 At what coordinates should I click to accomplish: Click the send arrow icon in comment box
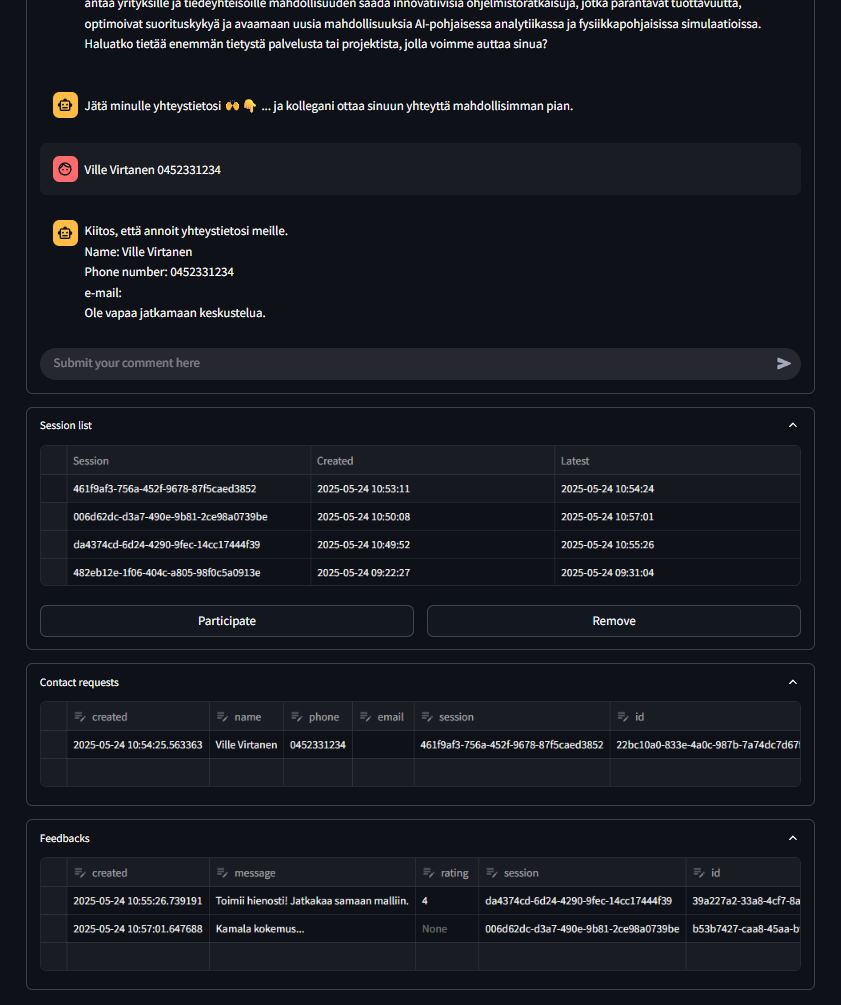[783, 364]
